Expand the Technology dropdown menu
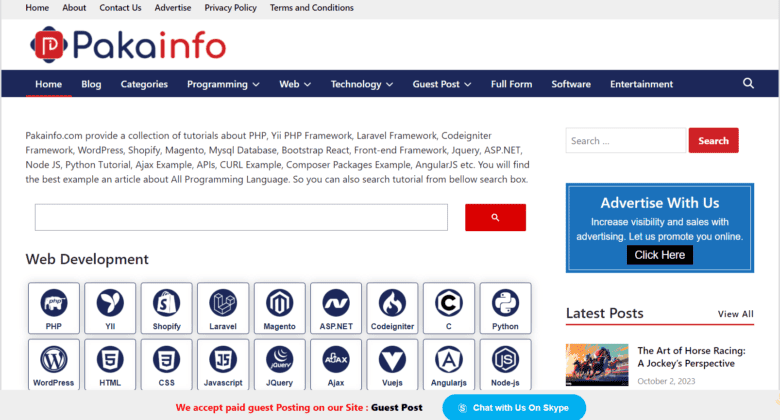 tap(362, 84)
